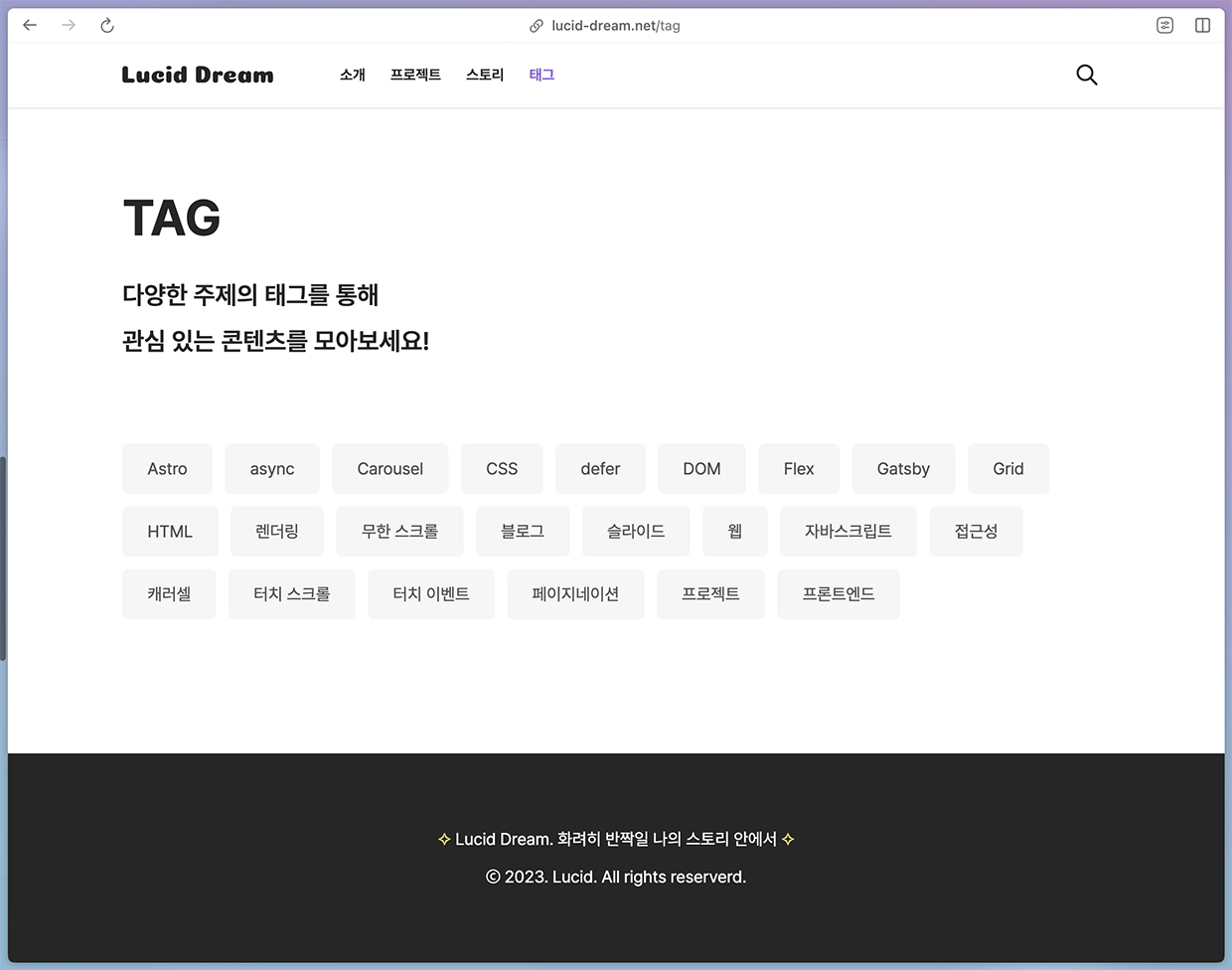
Task: Click the browser forward arrow
Action: (x=69, y=26)
